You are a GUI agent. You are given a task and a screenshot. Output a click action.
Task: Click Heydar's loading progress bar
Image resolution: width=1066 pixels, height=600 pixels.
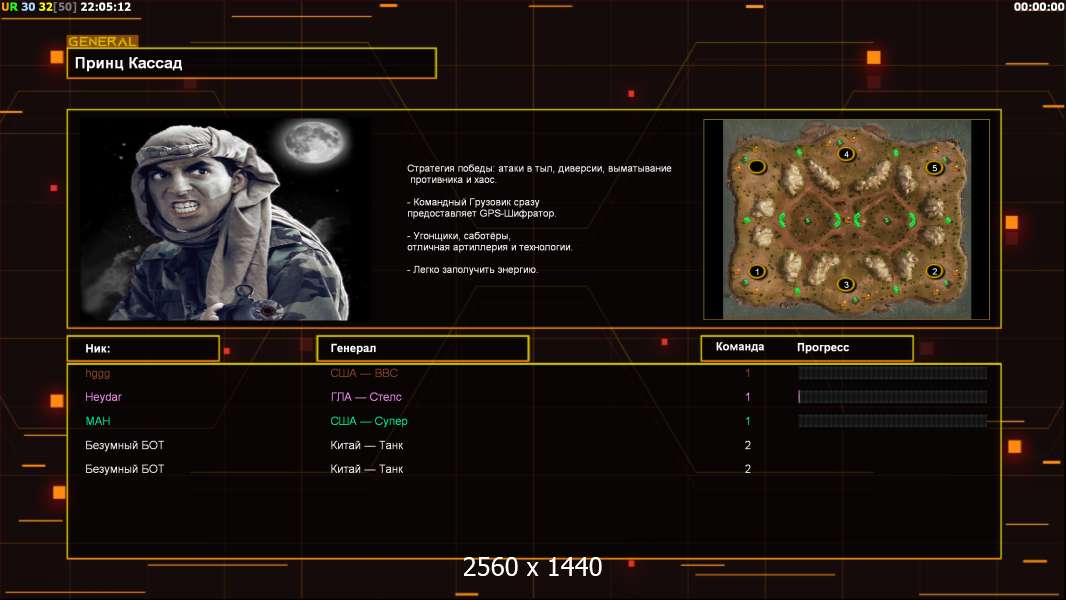coord(892,397)
